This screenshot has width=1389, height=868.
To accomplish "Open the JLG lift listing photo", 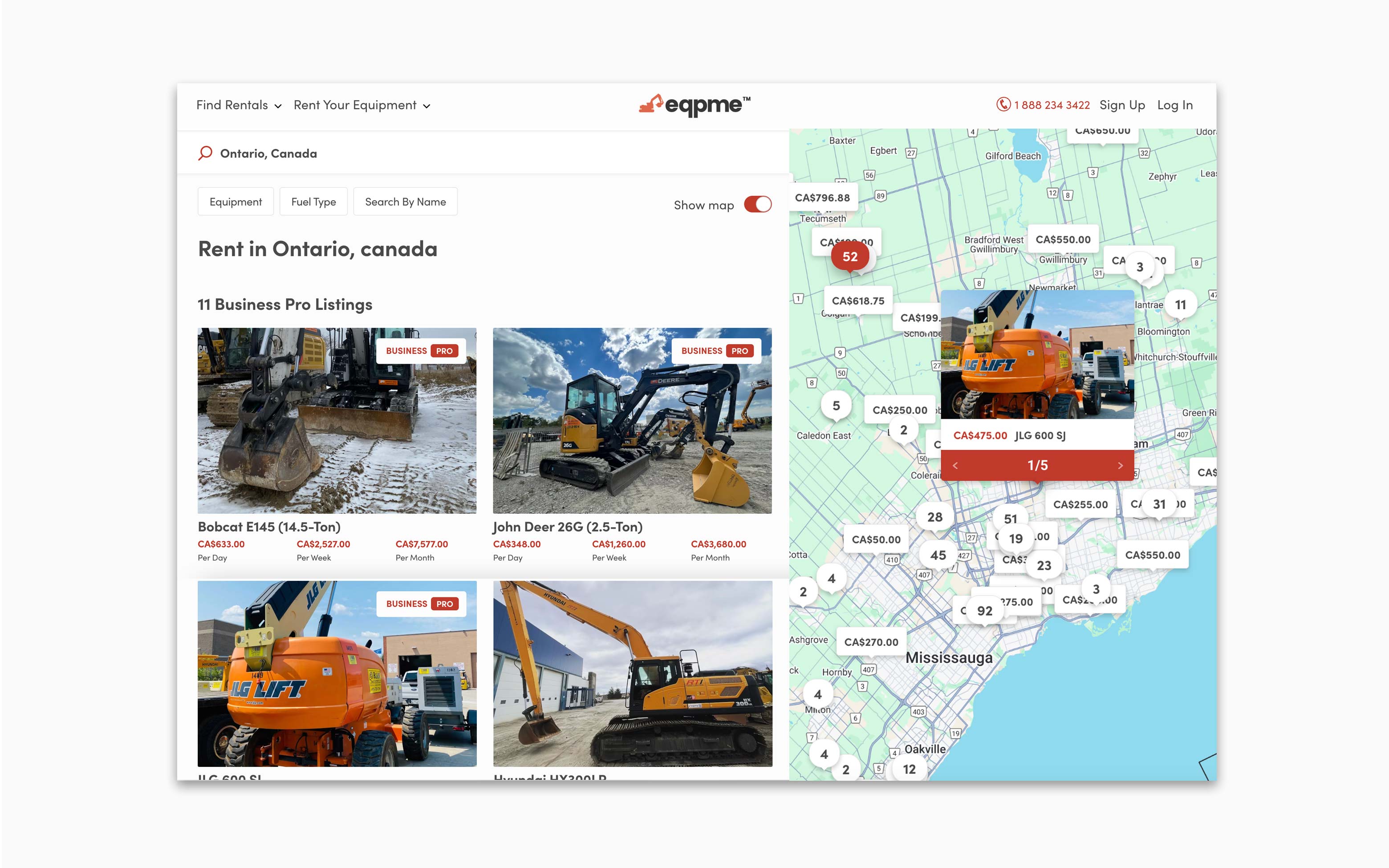I will [337, 673].
